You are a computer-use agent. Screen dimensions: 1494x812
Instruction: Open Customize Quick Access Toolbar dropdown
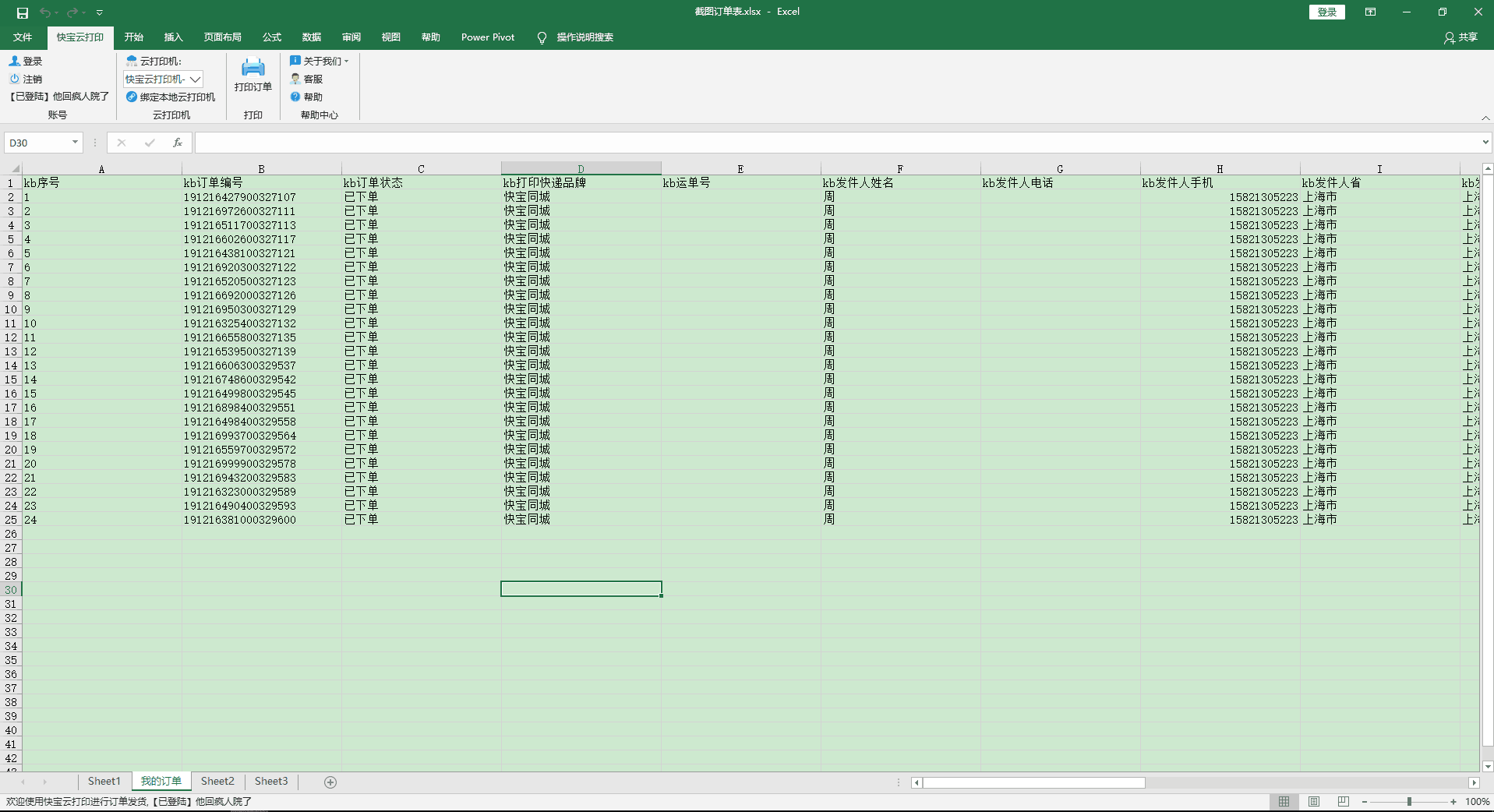(x=100, y=12)
